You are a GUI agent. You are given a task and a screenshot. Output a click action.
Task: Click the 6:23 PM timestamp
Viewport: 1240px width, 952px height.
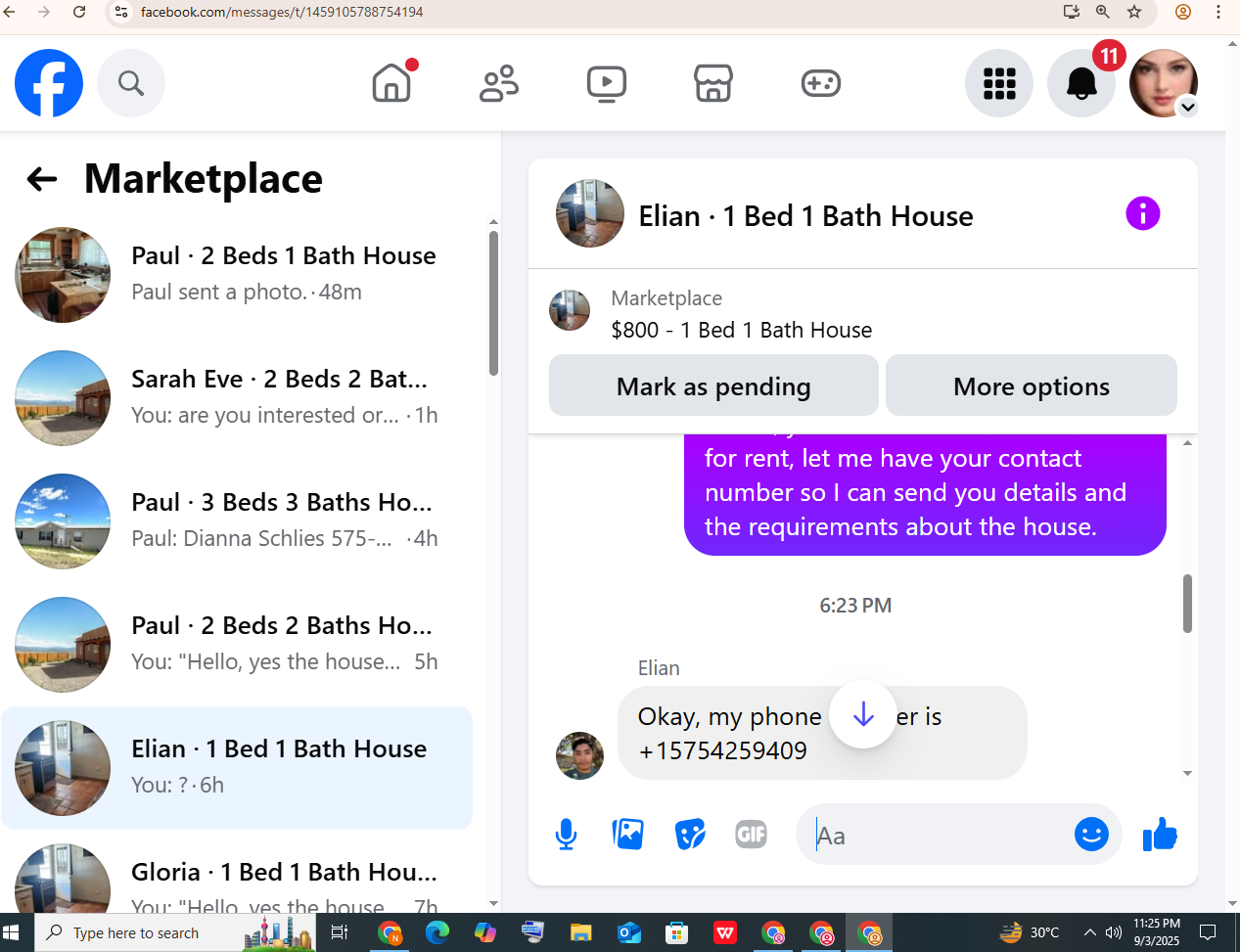[x=855, y=605]
